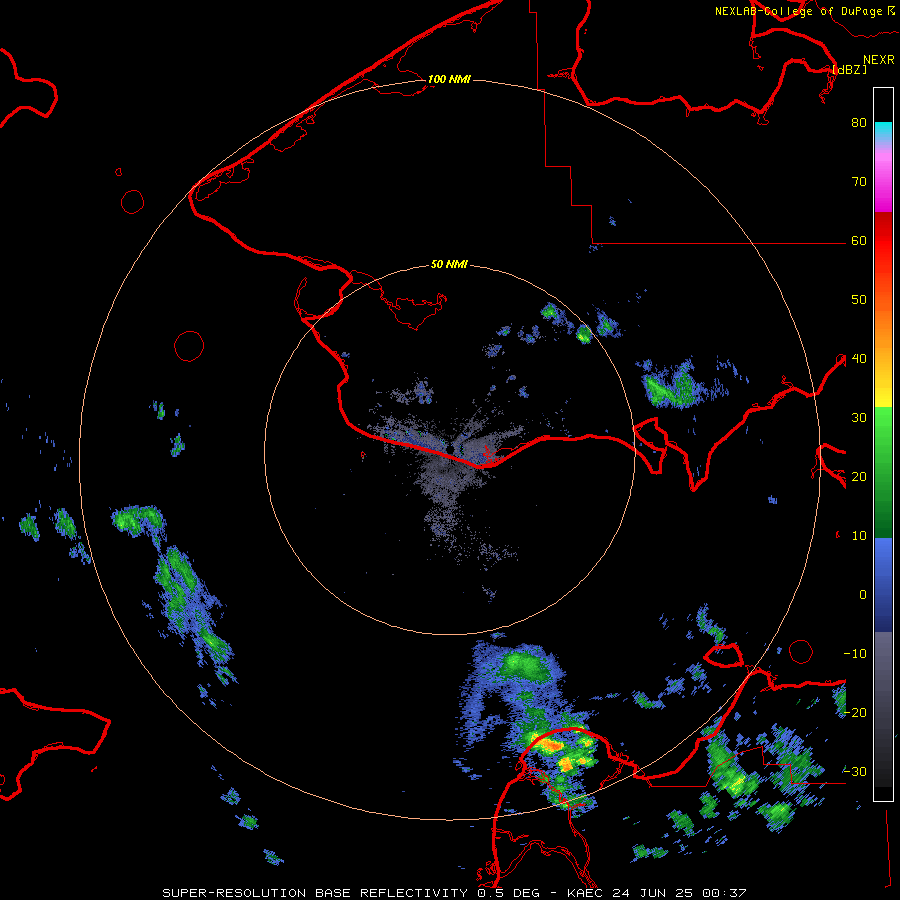Click the NEXR label above the color bar

(879, 60)
